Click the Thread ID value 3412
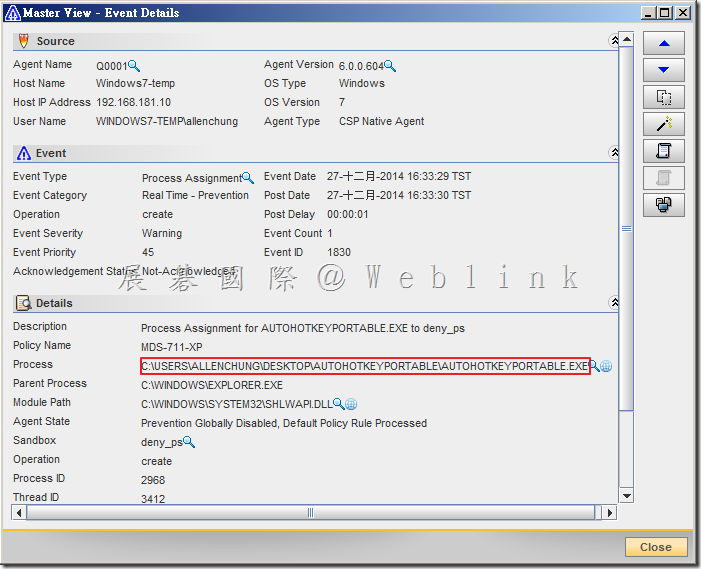Viewport: 701px width, 569px height. [153, 499]
